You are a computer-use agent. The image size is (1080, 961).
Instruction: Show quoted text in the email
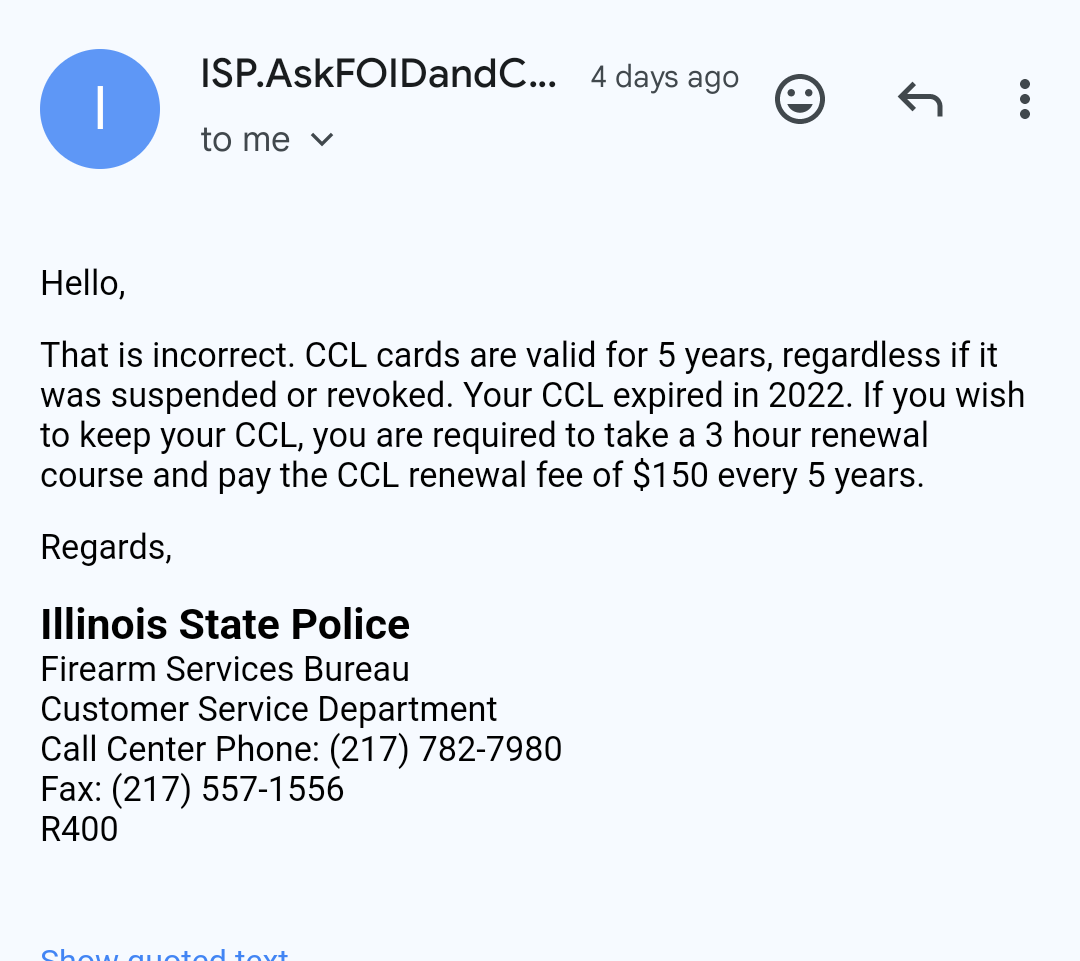coord(164,953)
